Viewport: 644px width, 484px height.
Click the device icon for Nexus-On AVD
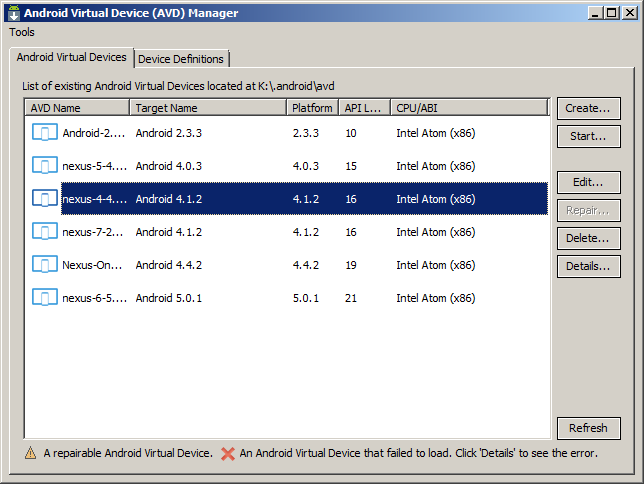[45, 265]
